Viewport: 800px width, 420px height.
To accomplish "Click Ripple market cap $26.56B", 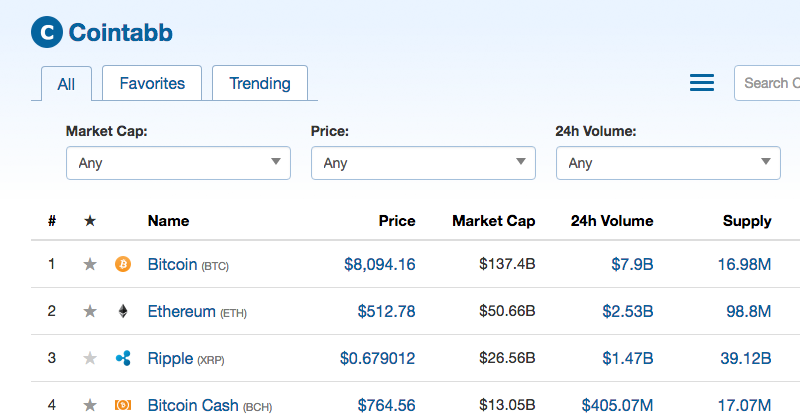I will coord(507,358).
